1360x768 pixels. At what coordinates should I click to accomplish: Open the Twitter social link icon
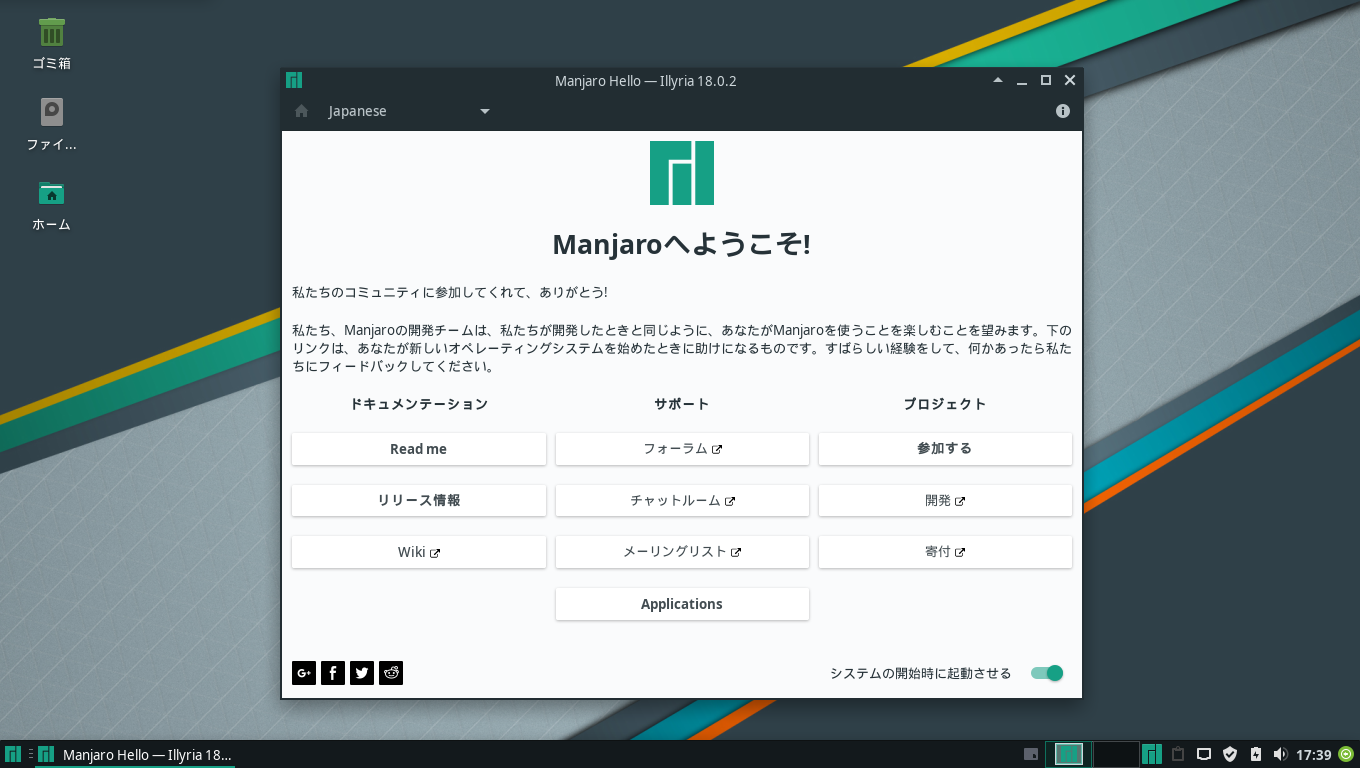[362, 673]
